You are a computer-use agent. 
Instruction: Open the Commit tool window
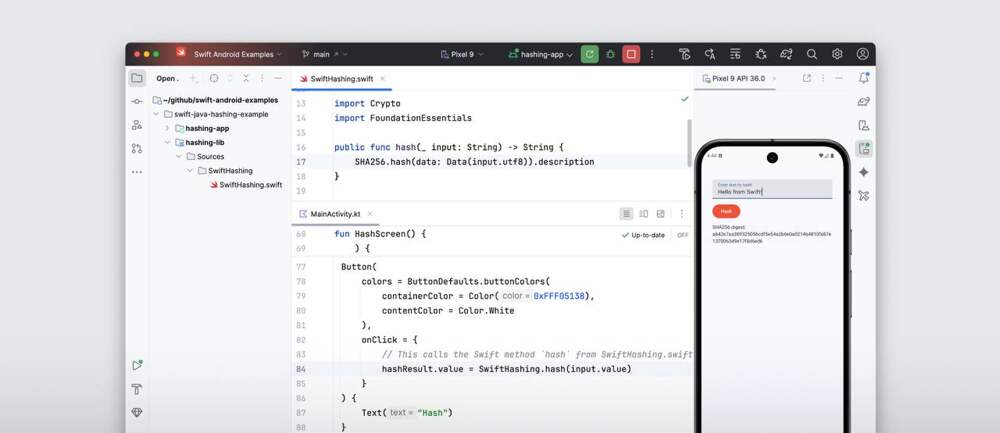tap(137, 102)
